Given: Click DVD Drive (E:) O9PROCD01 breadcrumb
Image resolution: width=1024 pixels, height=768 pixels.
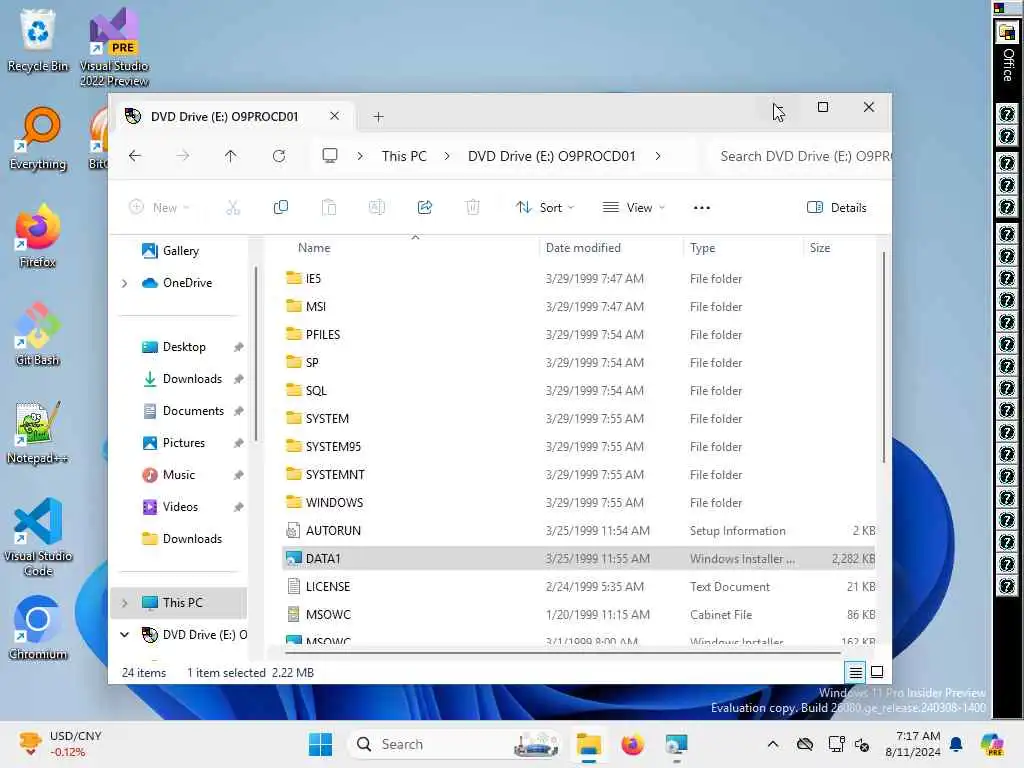Looking at the screenshot, I should (x=551, y=156).
